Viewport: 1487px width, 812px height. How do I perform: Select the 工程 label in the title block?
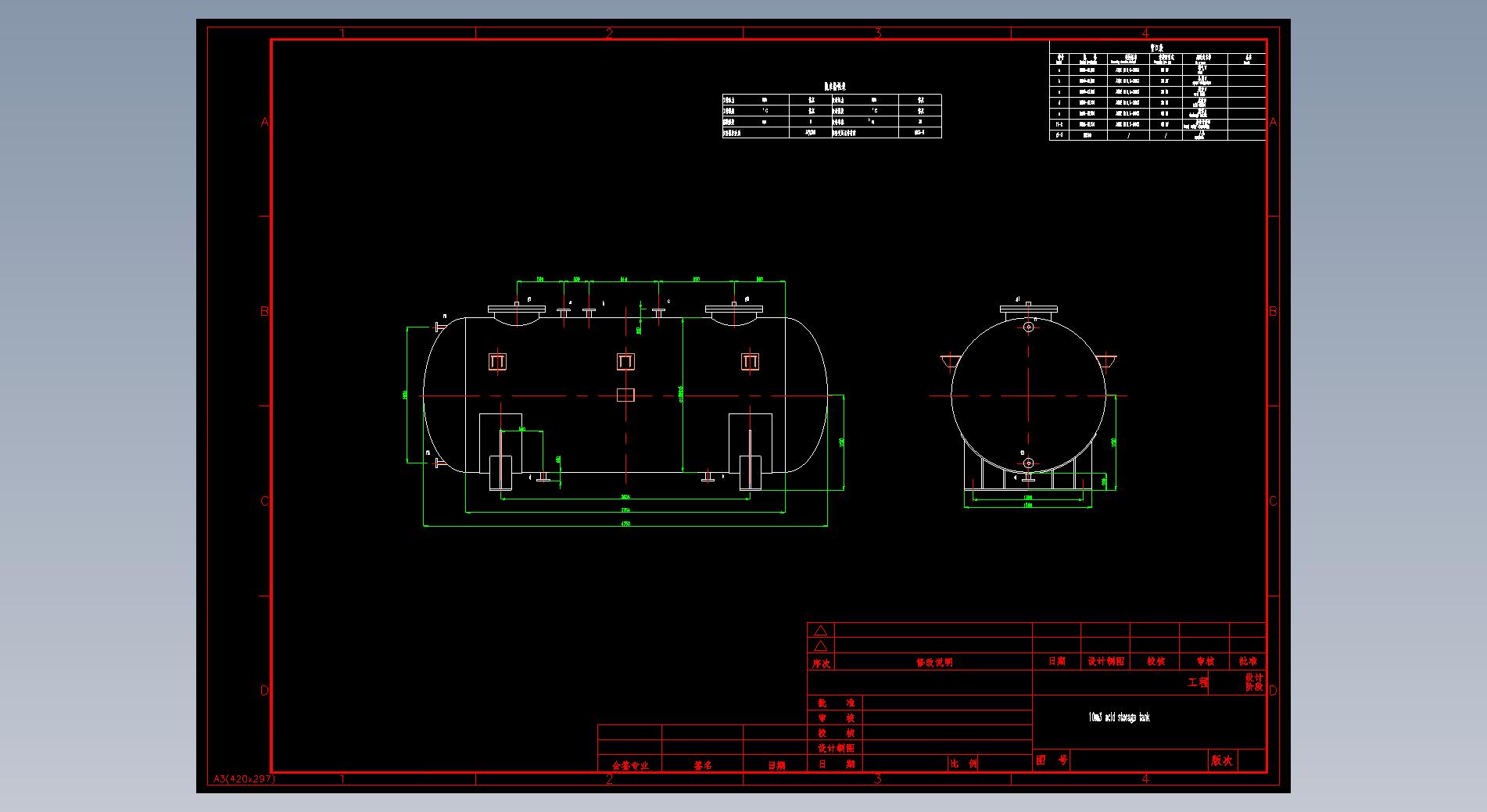tap(1198, 682)
